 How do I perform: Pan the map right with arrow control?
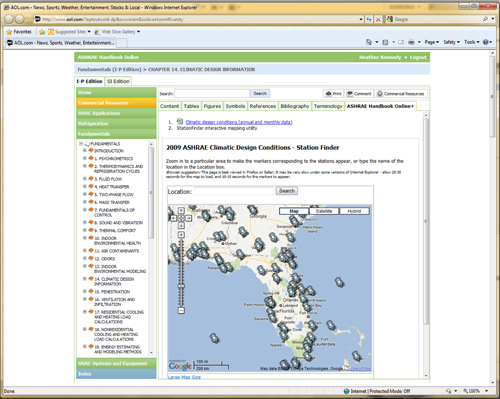[188, 218]
